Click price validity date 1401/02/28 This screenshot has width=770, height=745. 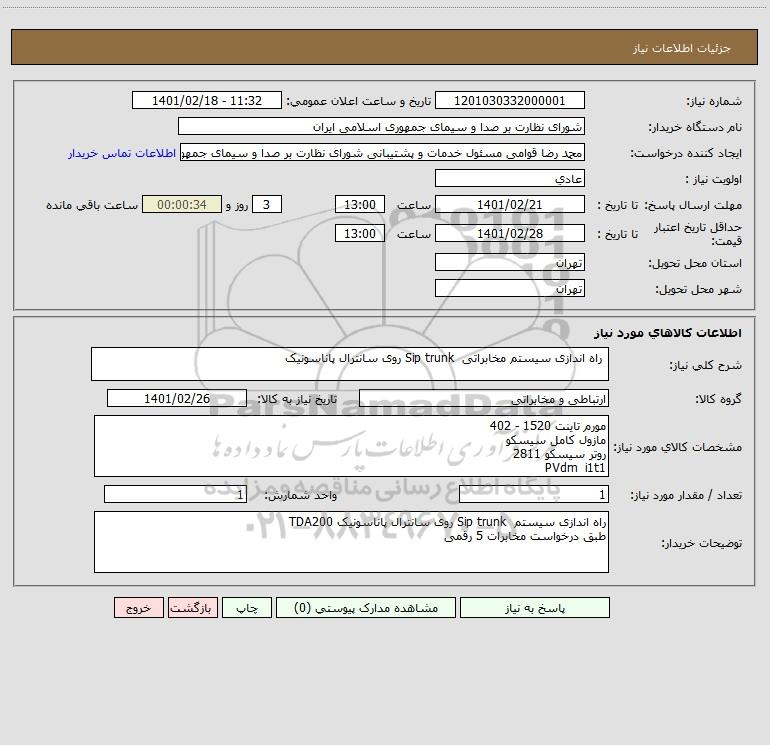(510, 233)
